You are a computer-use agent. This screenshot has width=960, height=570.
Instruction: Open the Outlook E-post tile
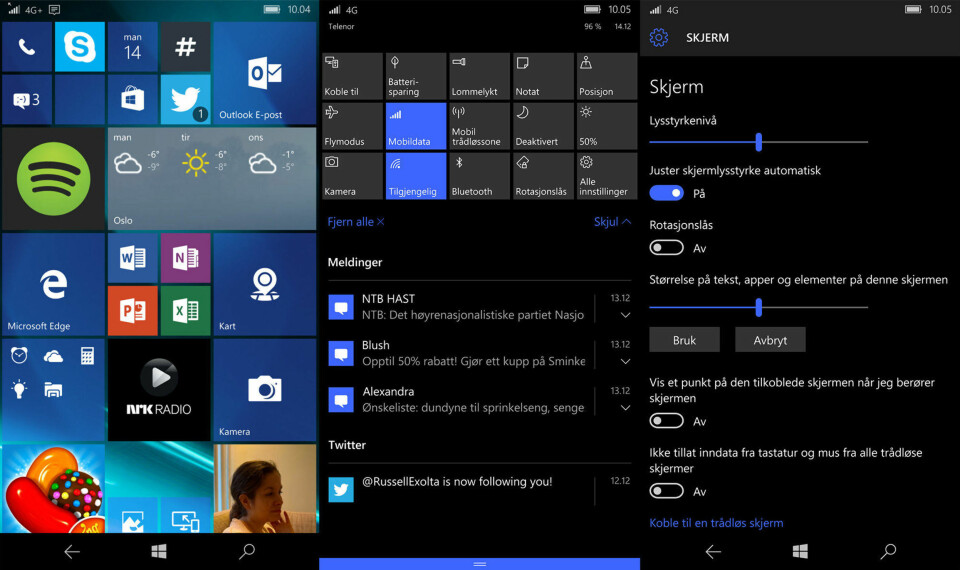[264, 73]
